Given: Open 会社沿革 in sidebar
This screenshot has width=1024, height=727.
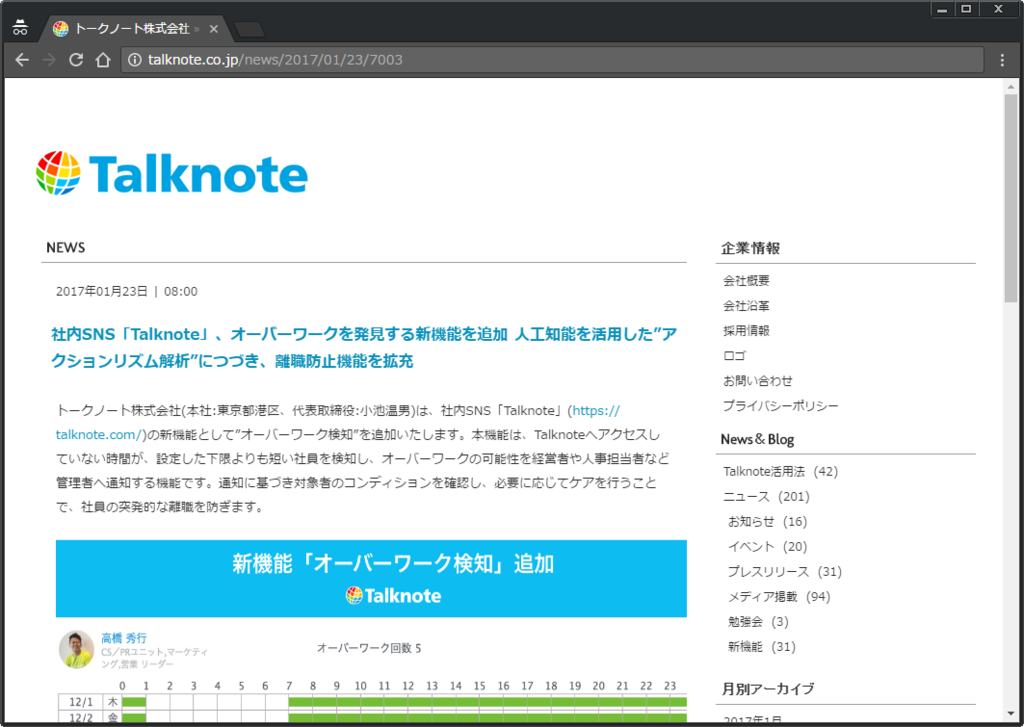Looking at the screenshot, I should click(746, 306).
